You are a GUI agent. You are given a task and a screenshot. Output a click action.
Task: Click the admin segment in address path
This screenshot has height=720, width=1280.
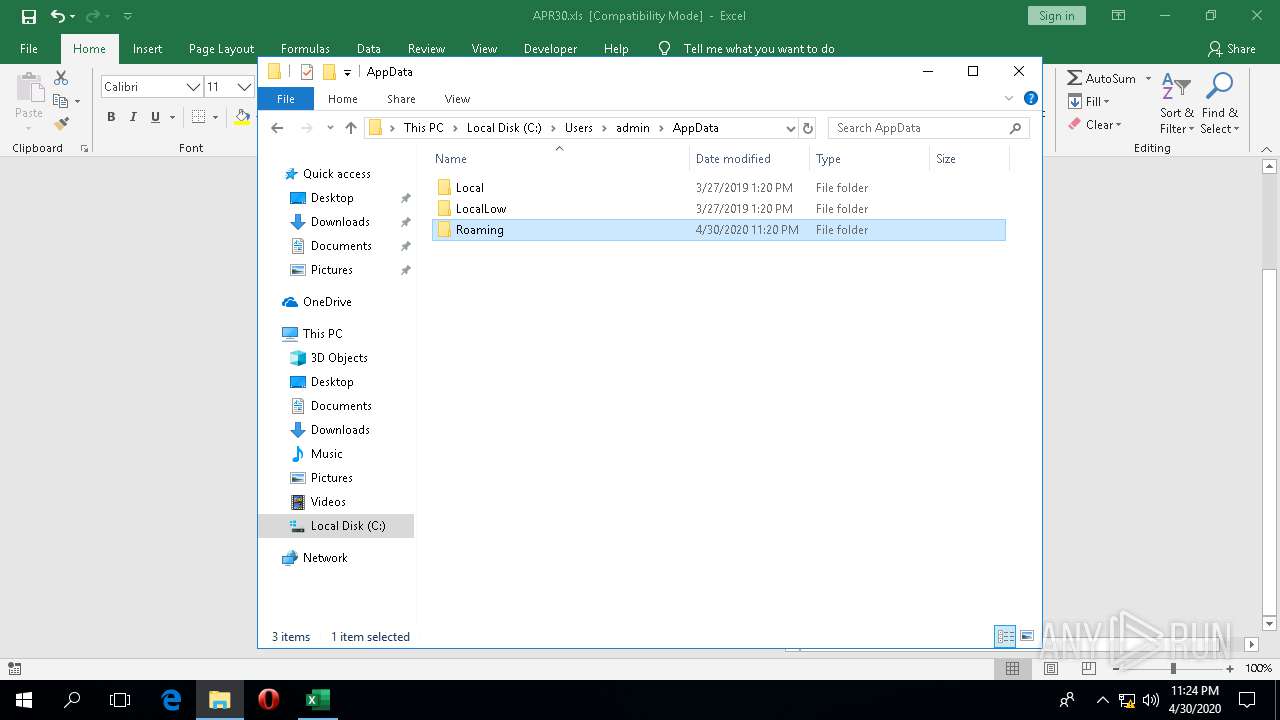(x=633, y=128)
